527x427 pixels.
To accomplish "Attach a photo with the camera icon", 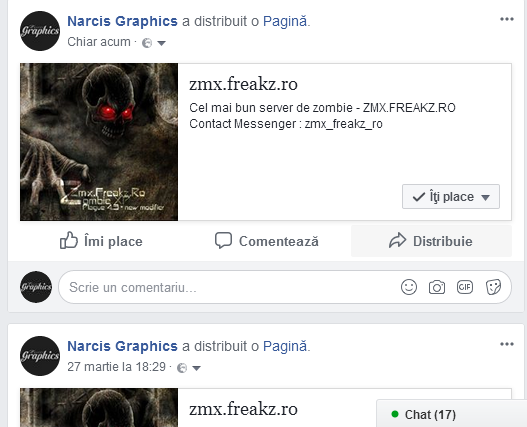I will (x=437, y=287).
